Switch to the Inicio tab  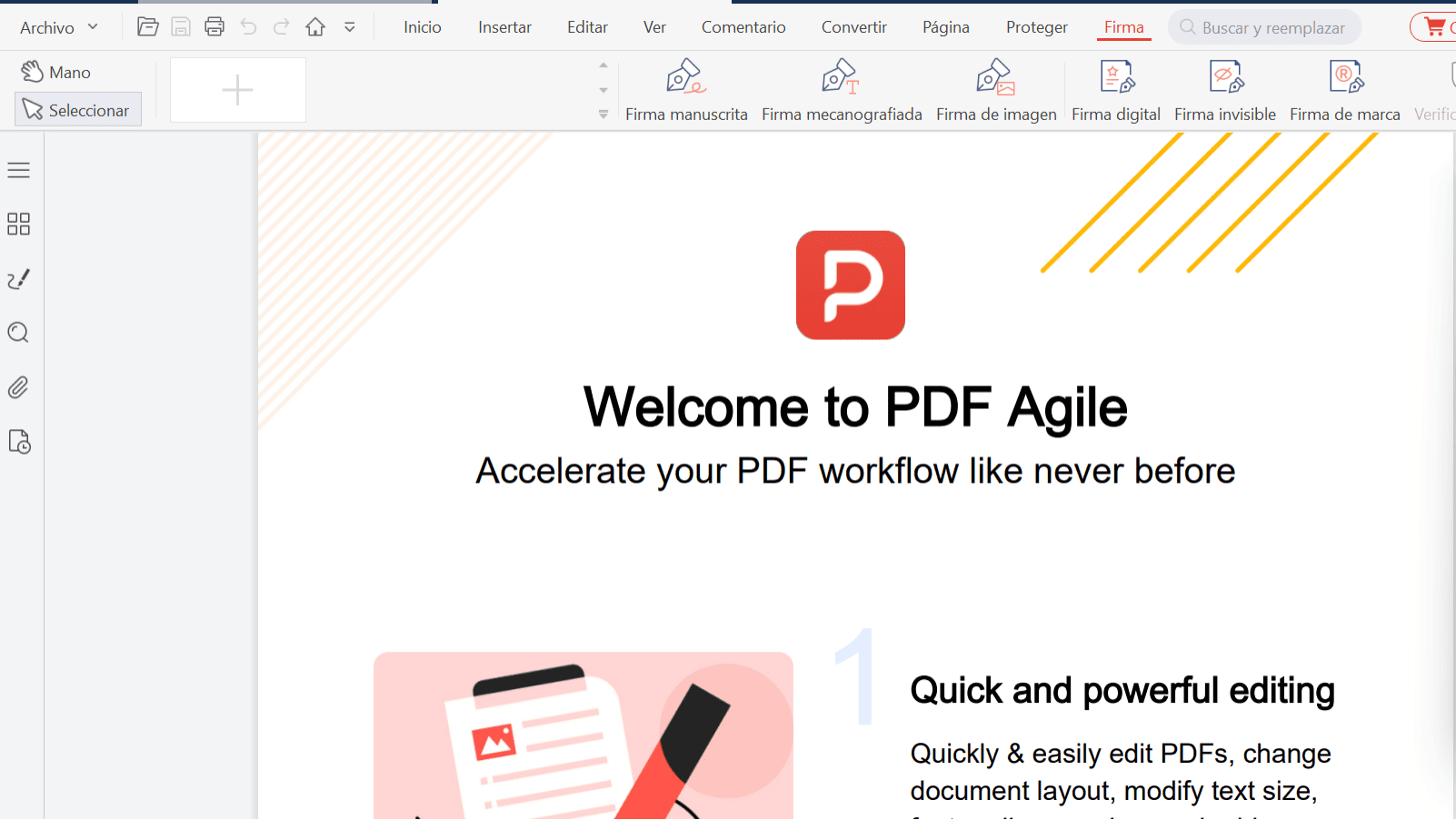coord(423,27)
